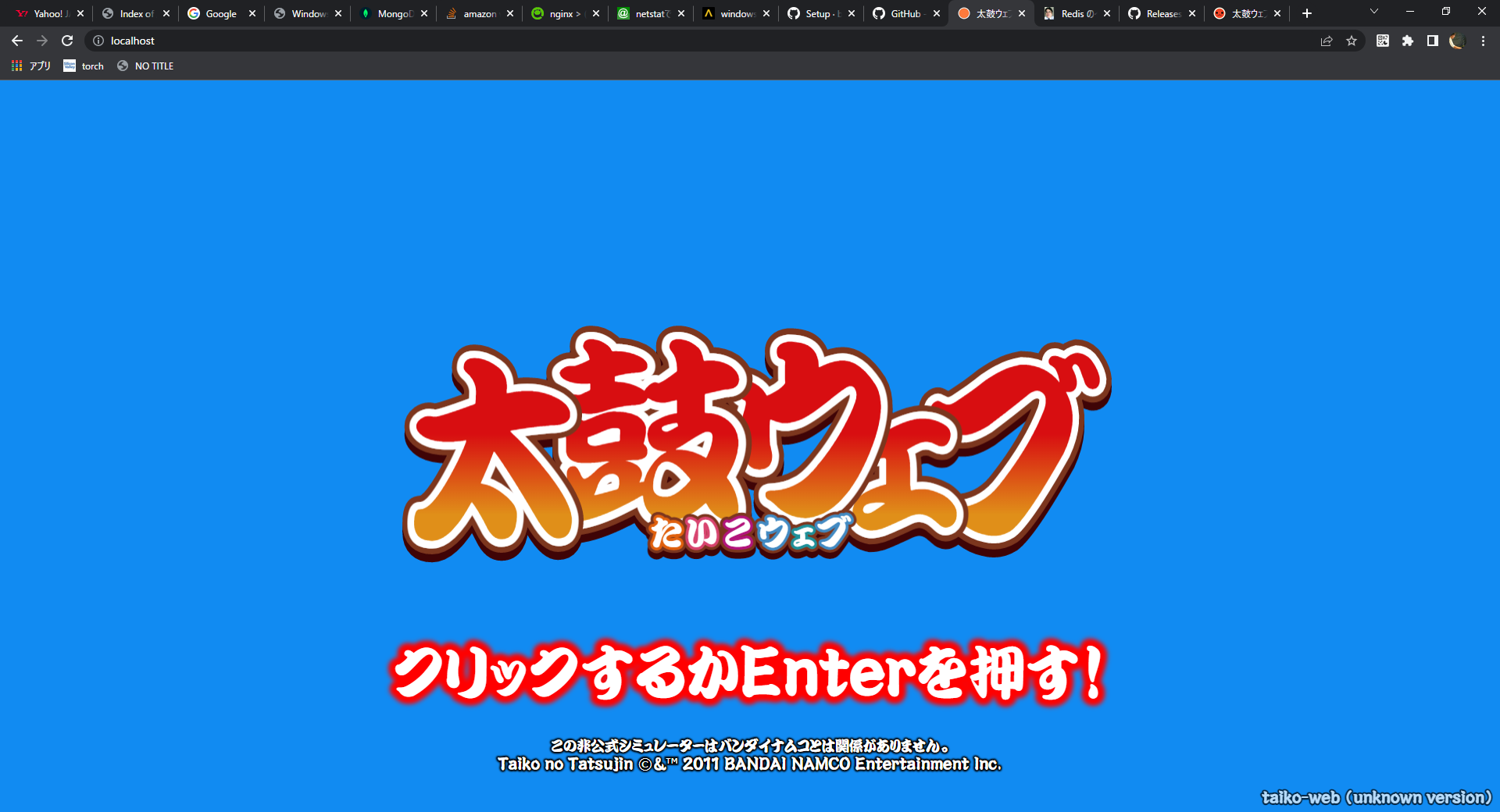1500x812 pixels.
Task: Toggle the browser side panel icon
Action: [1433, 41]
